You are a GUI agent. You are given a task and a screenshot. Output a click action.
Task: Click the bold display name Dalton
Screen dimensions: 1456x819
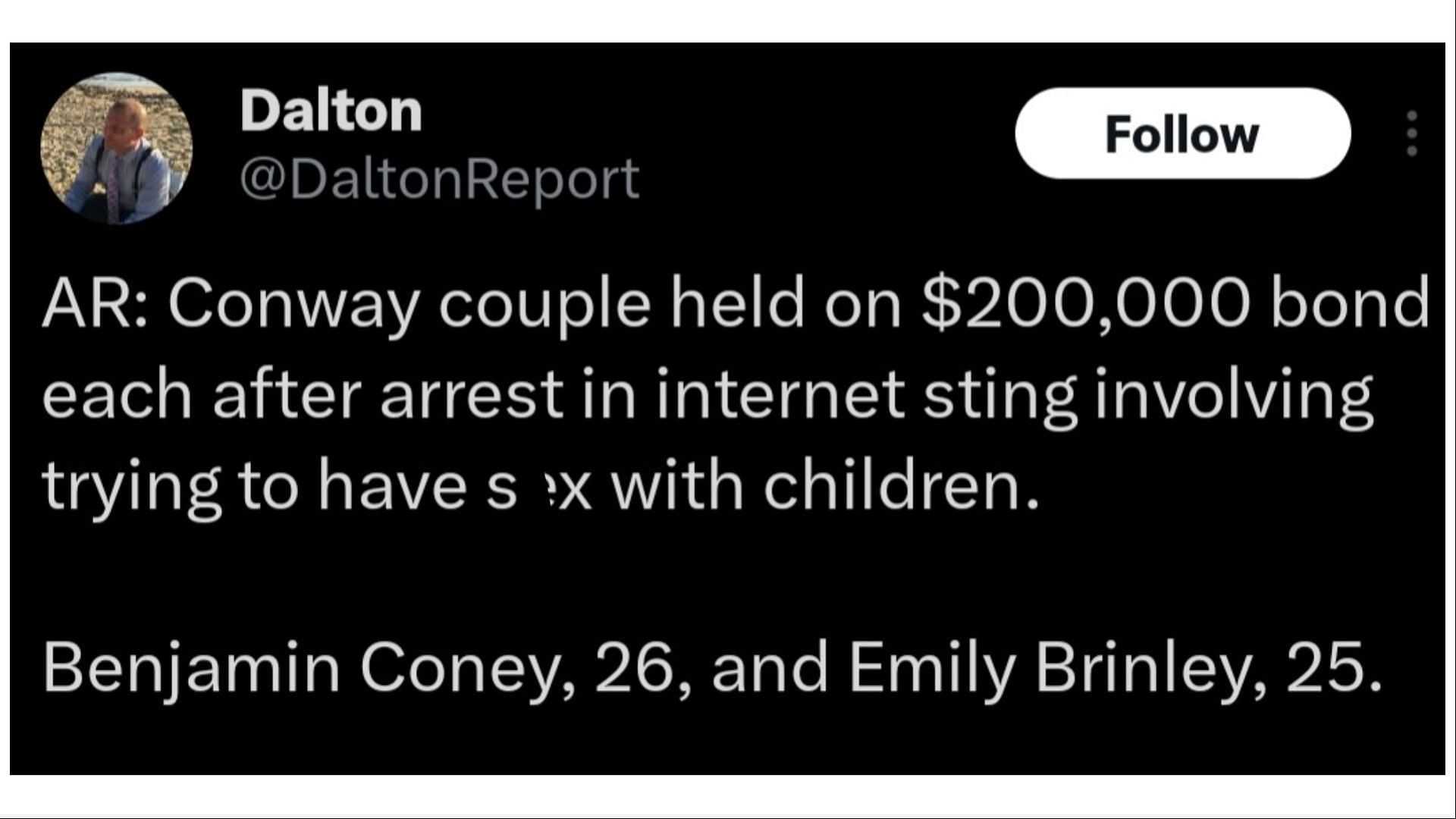tap(331, 111)
